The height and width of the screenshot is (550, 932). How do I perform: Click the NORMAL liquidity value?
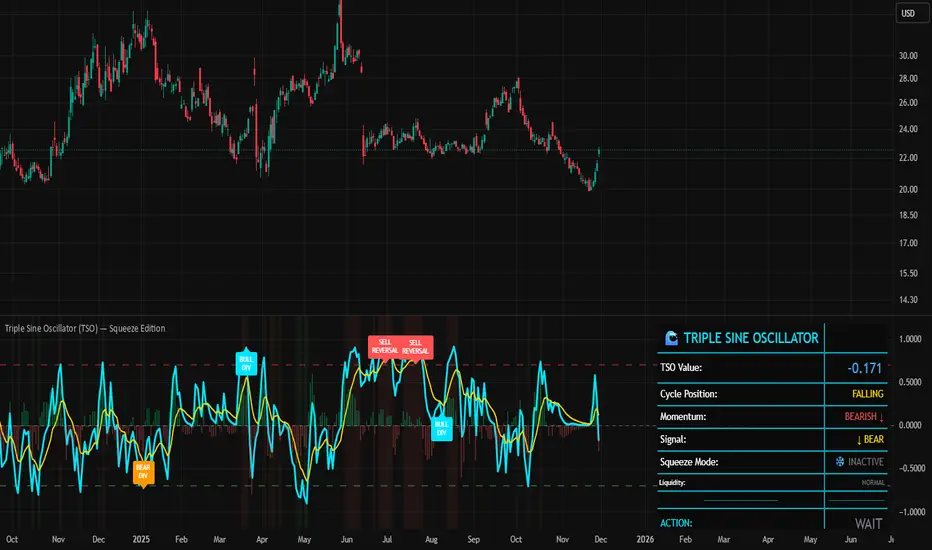click(873, 482)
